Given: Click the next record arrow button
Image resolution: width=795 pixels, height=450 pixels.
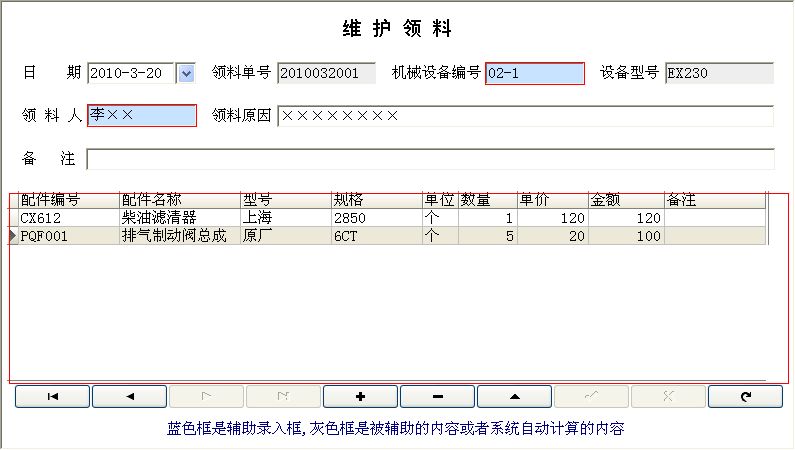Looking at the screenshot, I should [x=206, y=397].
